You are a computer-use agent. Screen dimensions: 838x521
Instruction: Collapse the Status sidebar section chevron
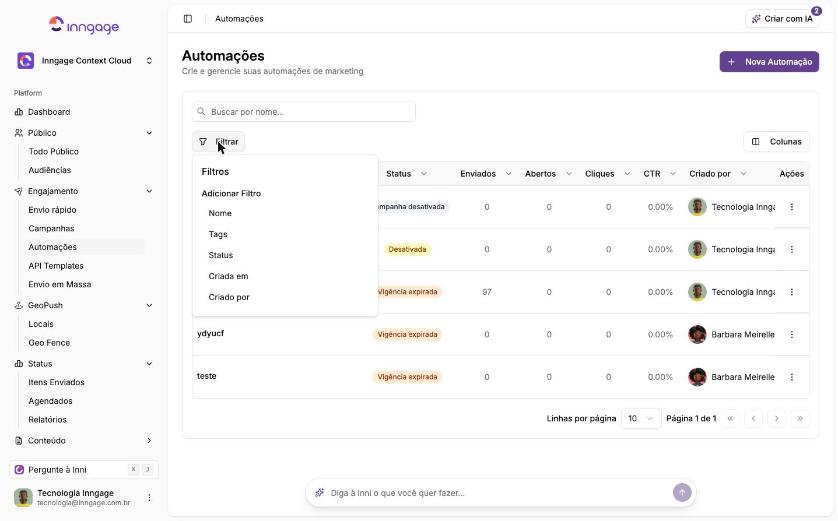click(x=149, y=363)
